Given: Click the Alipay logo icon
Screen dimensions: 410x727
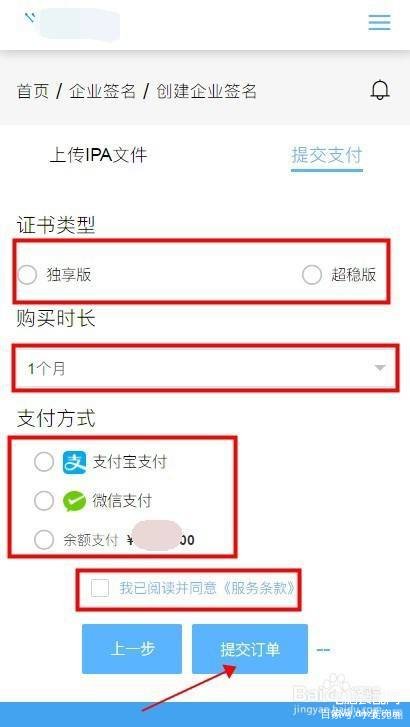Looking at the screenshot, I should tap(74, 462).
